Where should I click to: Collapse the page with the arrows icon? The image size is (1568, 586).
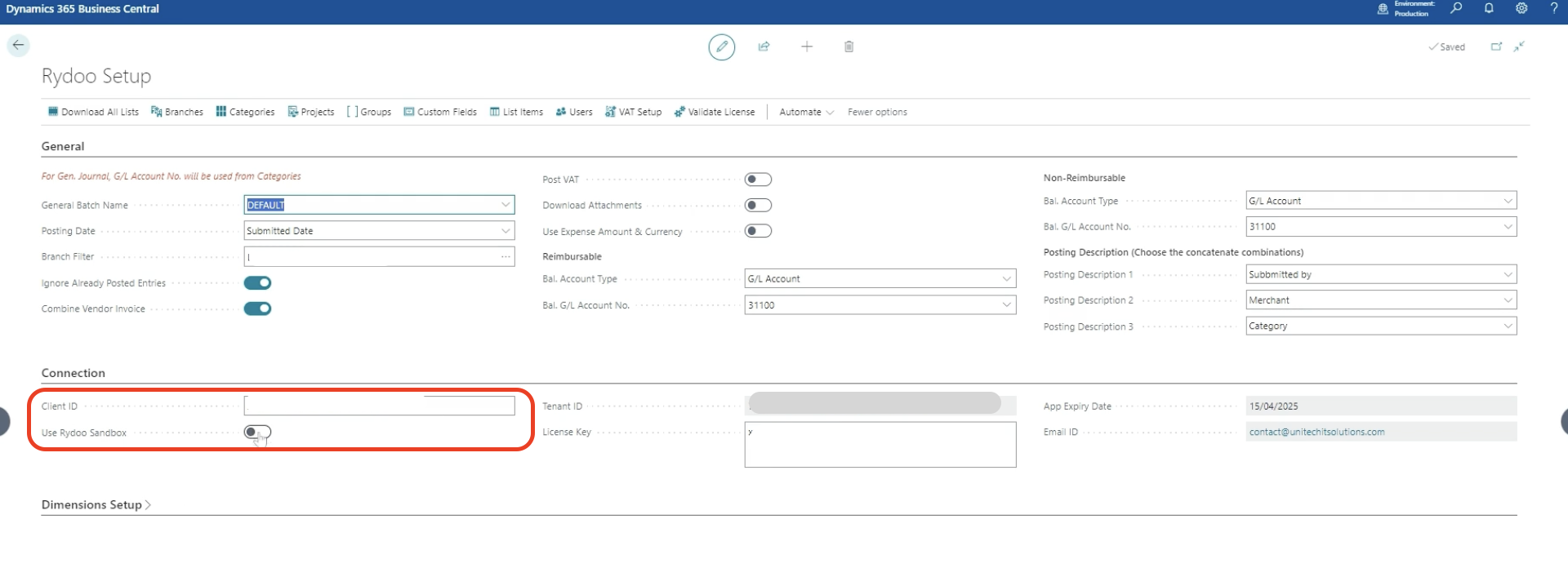coord(1519,47)
